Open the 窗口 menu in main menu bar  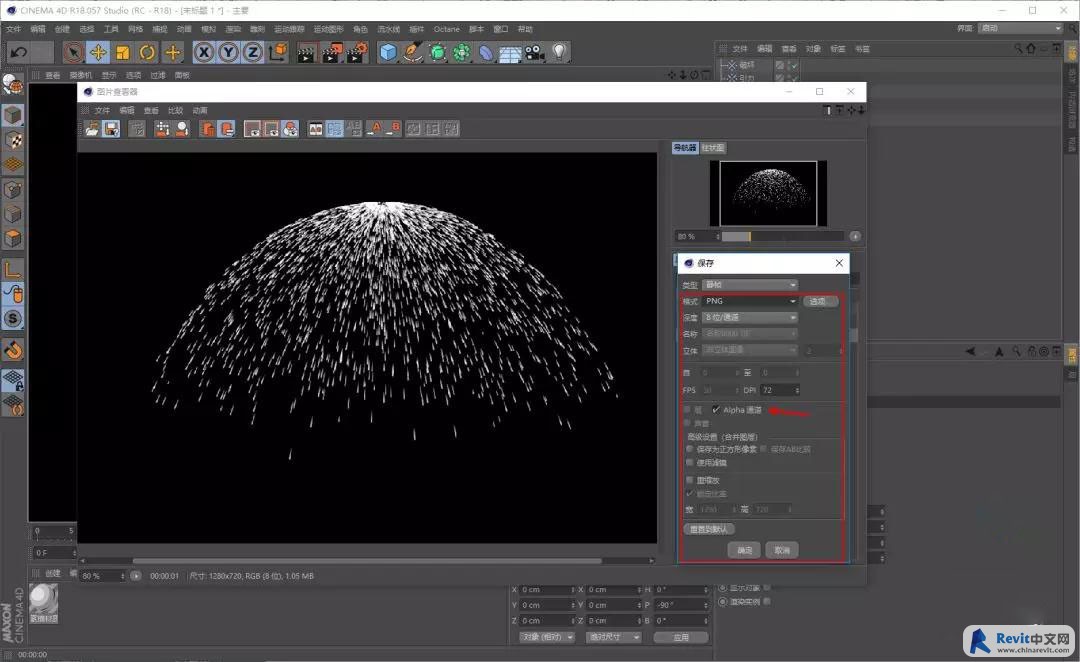[501, 29]
